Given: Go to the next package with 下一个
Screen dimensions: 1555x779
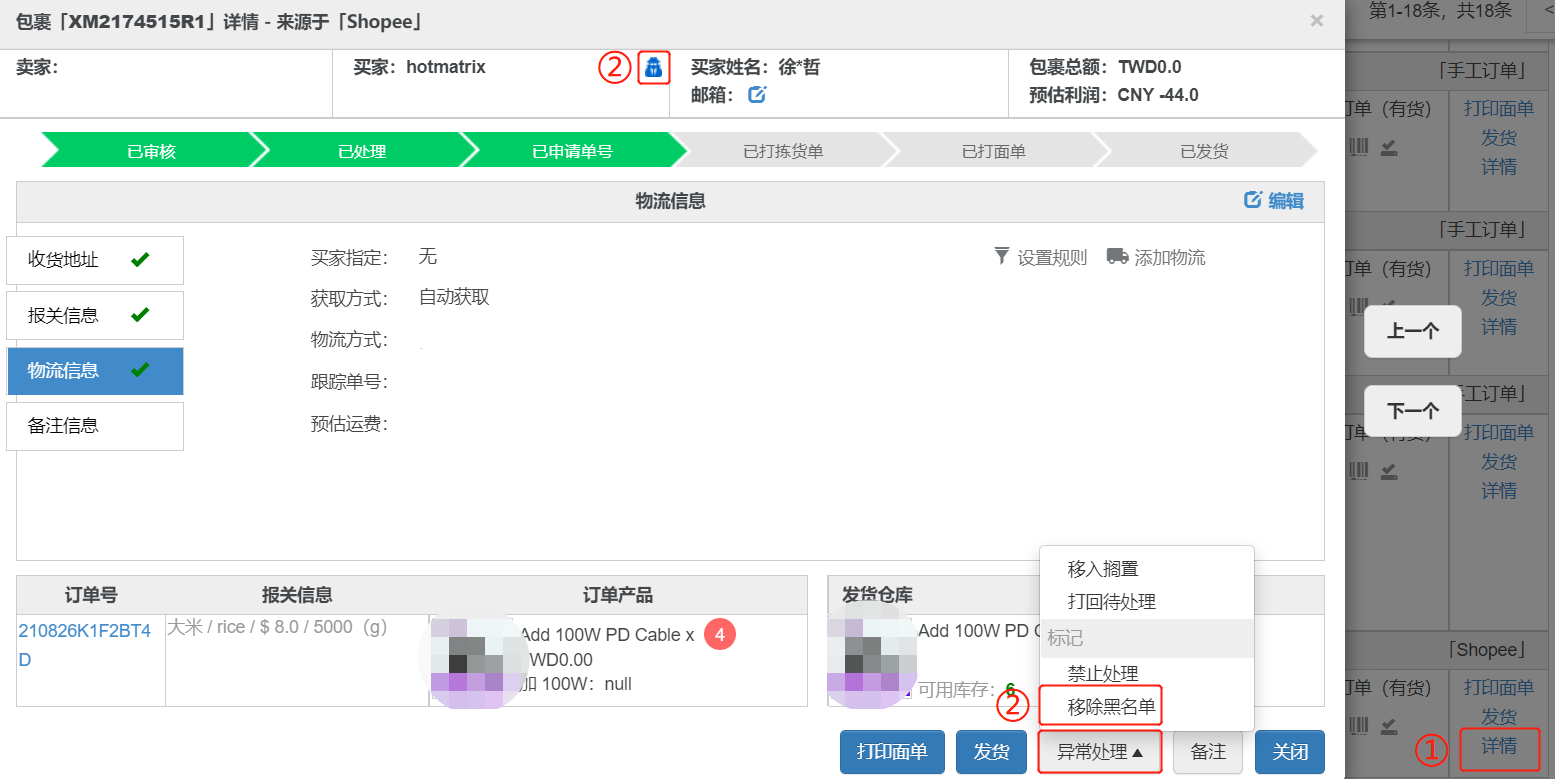Looking at the screenshot, I should click(1412, 411).
